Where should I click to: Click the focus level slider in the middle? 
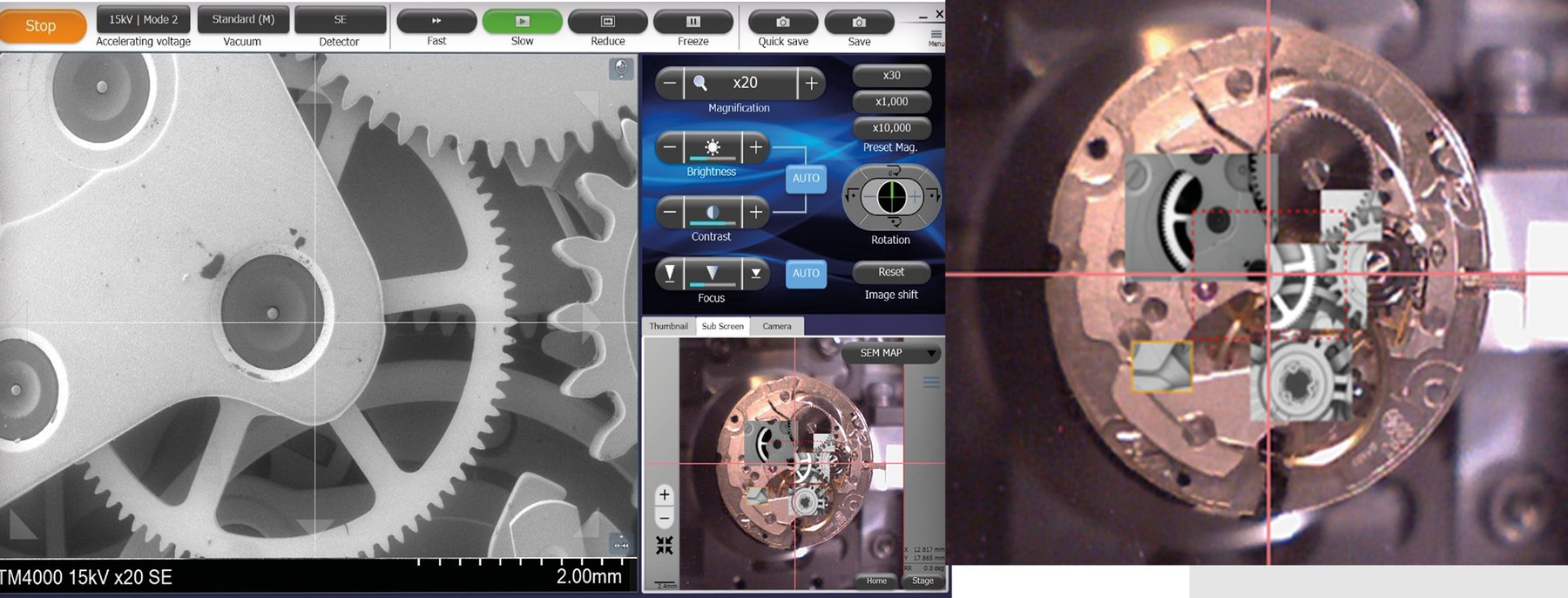click(713, 274)
